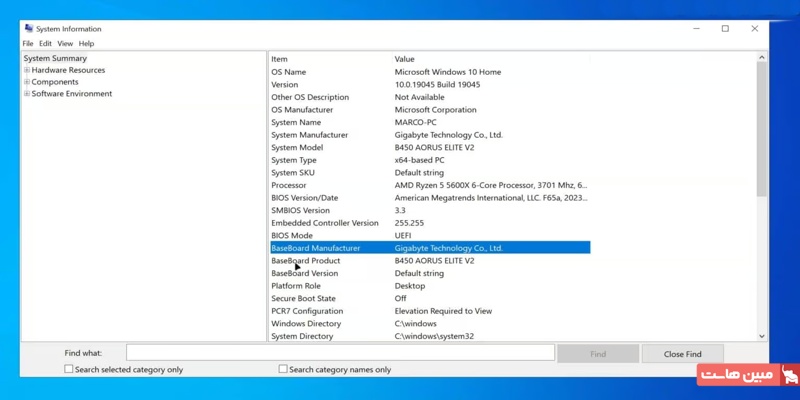Viewport: 800px width, 400px height.
Task: Click the Find button
Action: pos(597,353)
